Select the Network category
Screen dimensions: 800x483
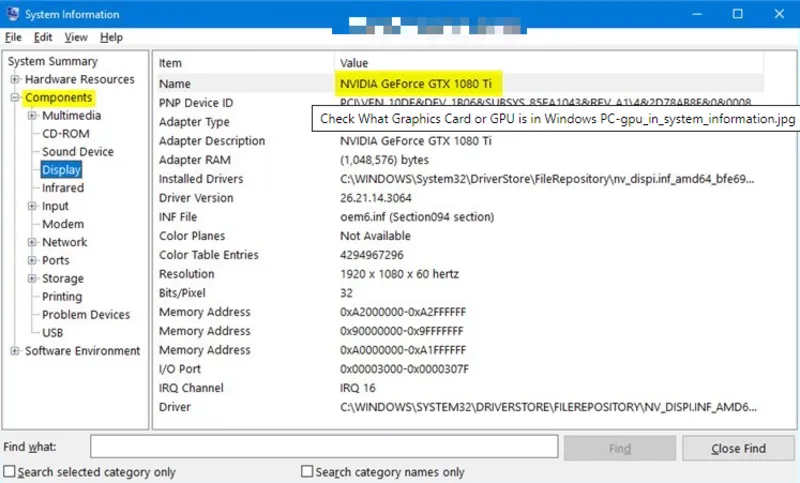64,242
